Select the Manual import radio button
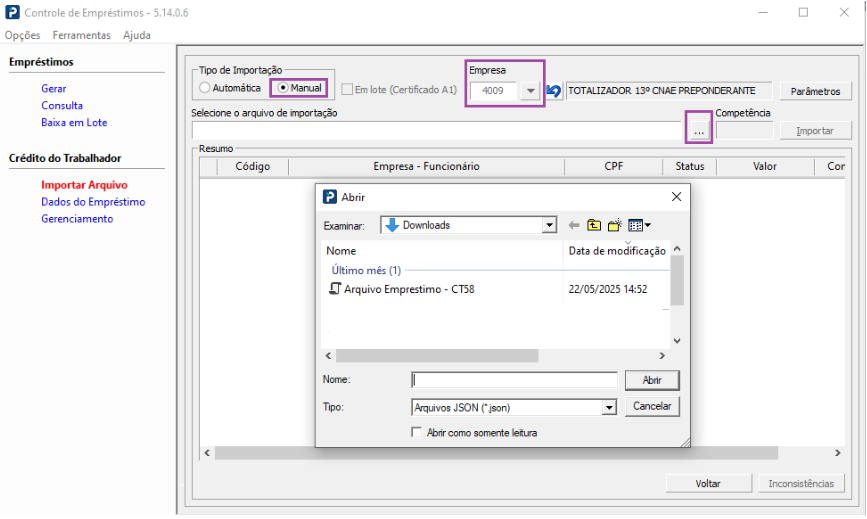The width and height of the screenshot is (867, 519). click(283, 88)
